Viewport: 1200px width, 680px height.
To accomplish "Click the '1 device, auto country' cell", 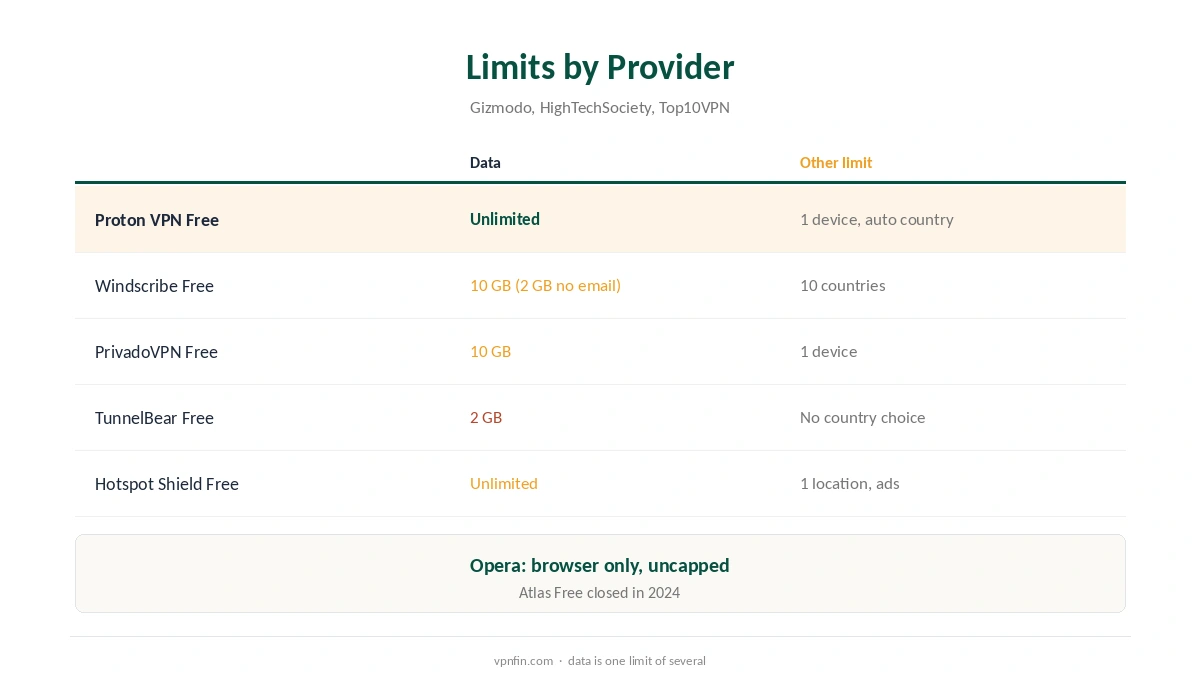I will coord(877,219).
